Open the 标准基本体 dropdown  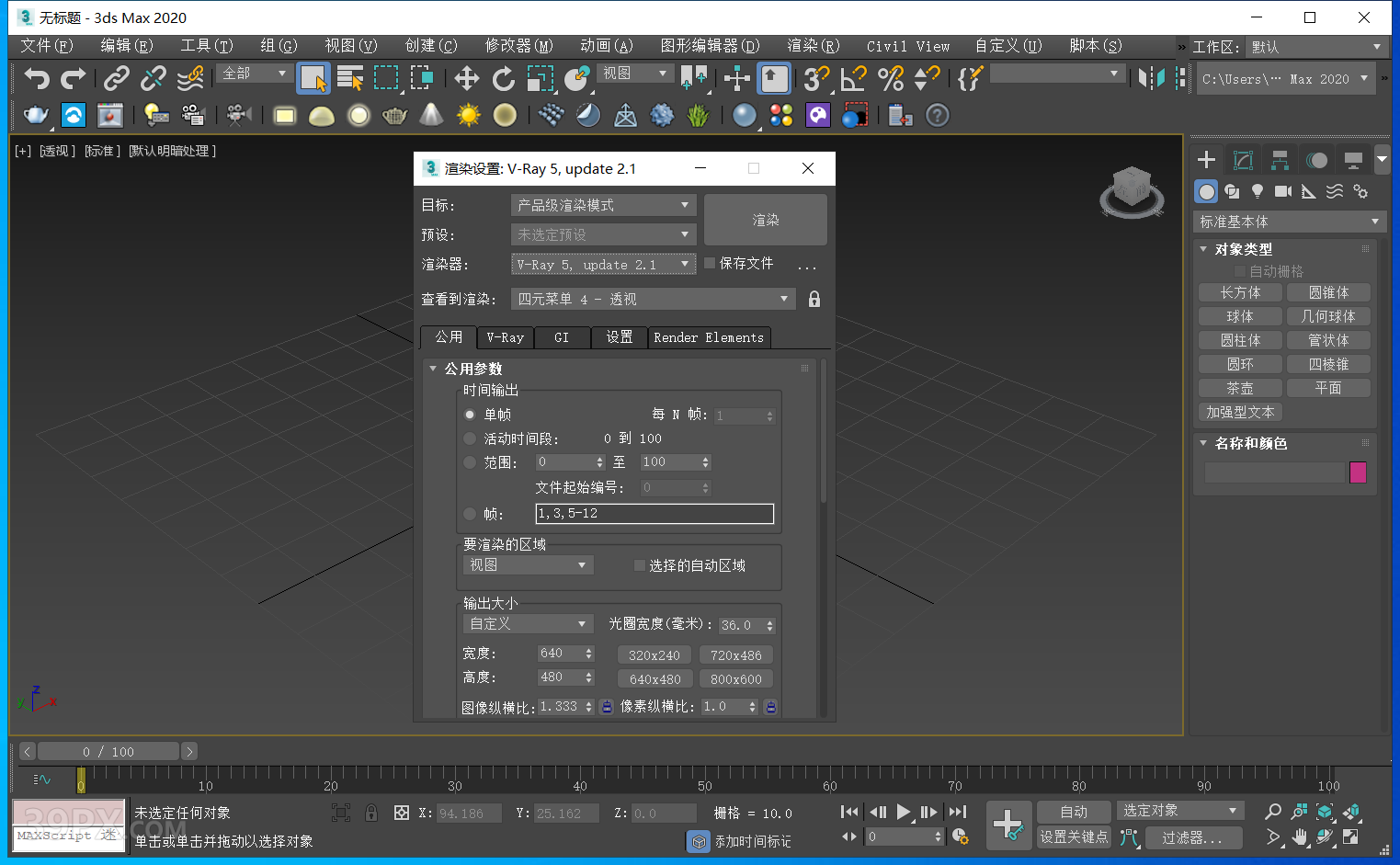pos(1290,222)
